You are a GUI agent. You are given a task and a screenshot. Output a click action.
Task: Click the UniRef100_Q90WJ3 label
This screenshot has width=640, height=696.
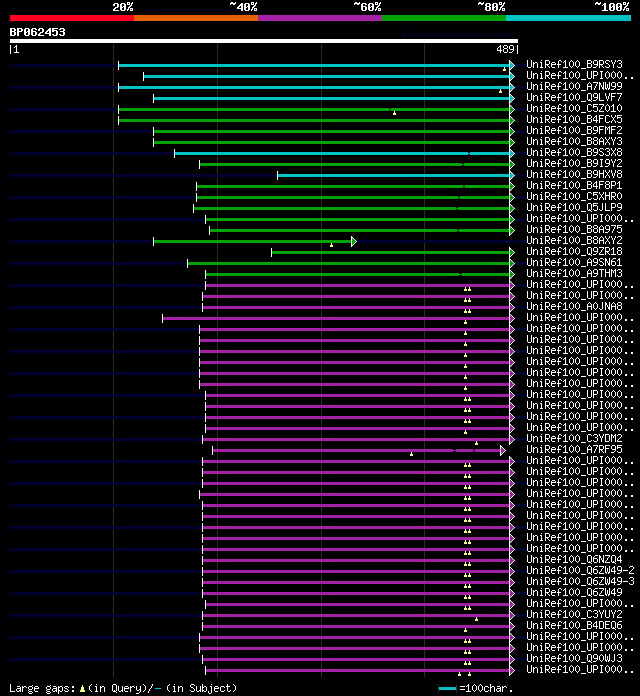click(x=574, y=658)
